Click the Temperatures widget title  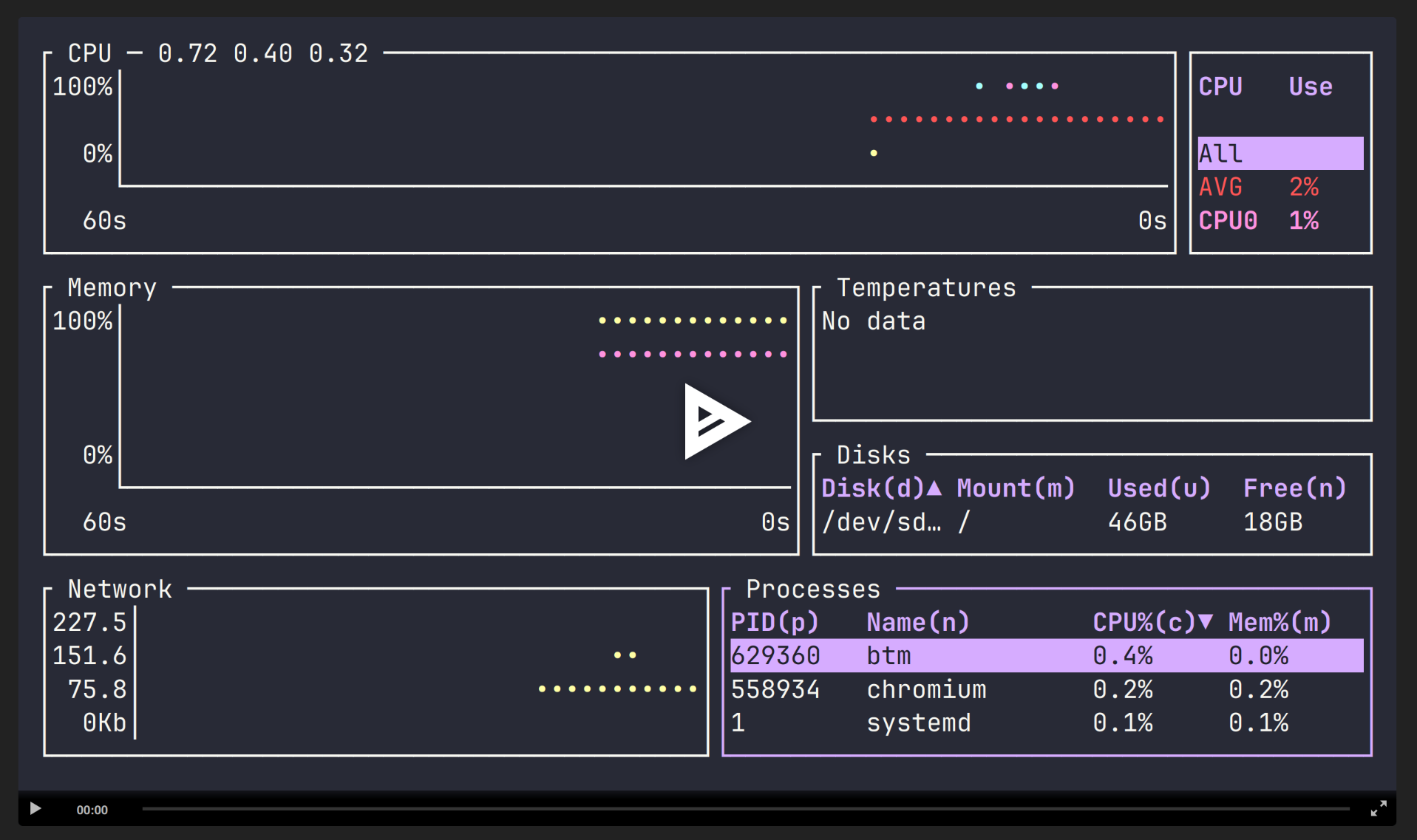click(926, 287)
